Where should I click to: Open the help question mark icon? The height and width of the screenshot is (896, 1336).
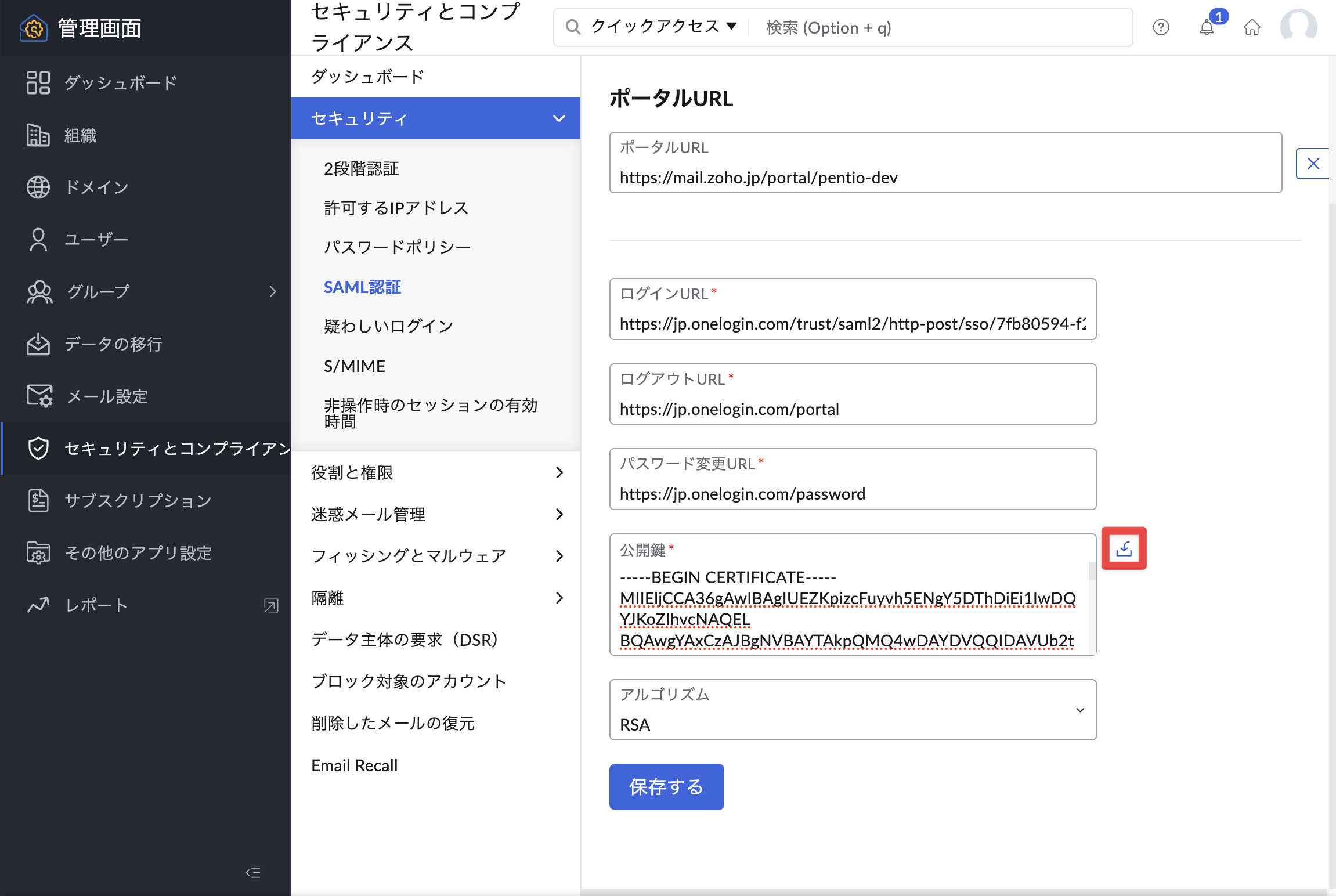[x=1161, y=27]
